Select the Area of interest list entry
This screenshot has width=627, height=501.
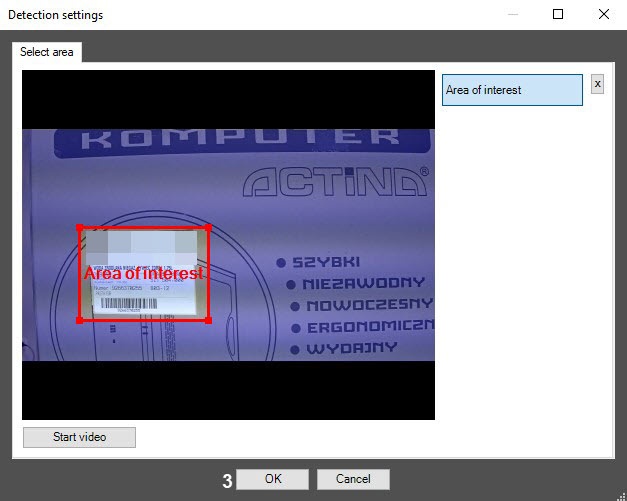(x=512, y=90)
